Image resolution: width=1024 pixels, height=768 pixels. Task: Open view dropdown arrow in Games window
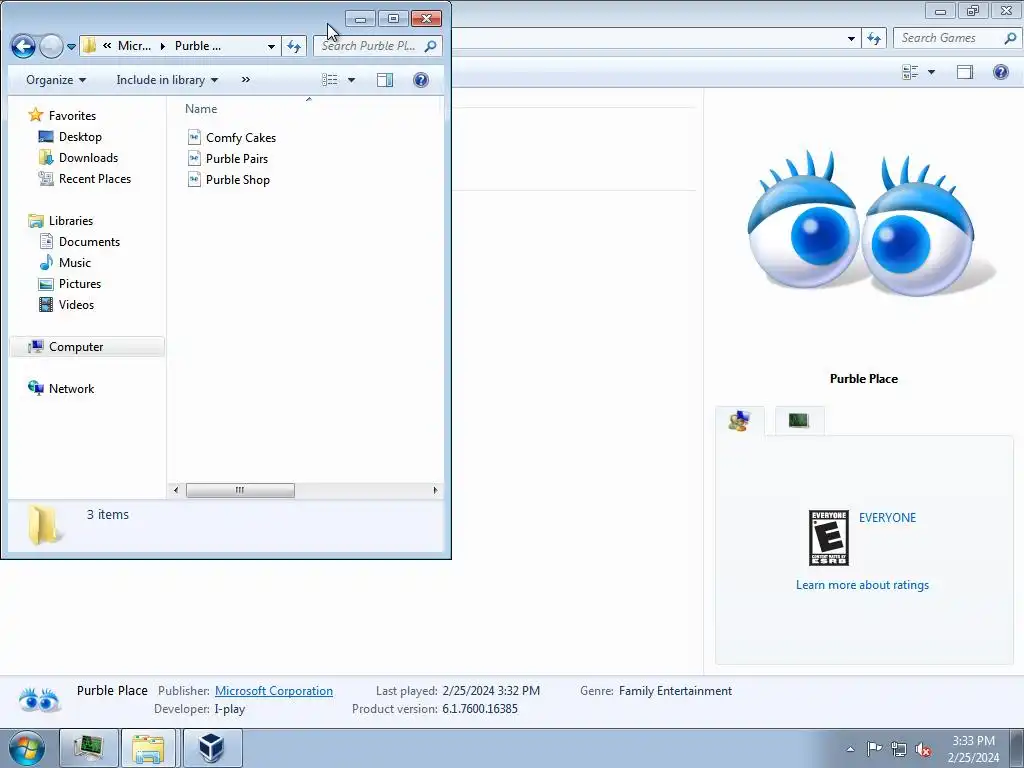pos(931,72)
